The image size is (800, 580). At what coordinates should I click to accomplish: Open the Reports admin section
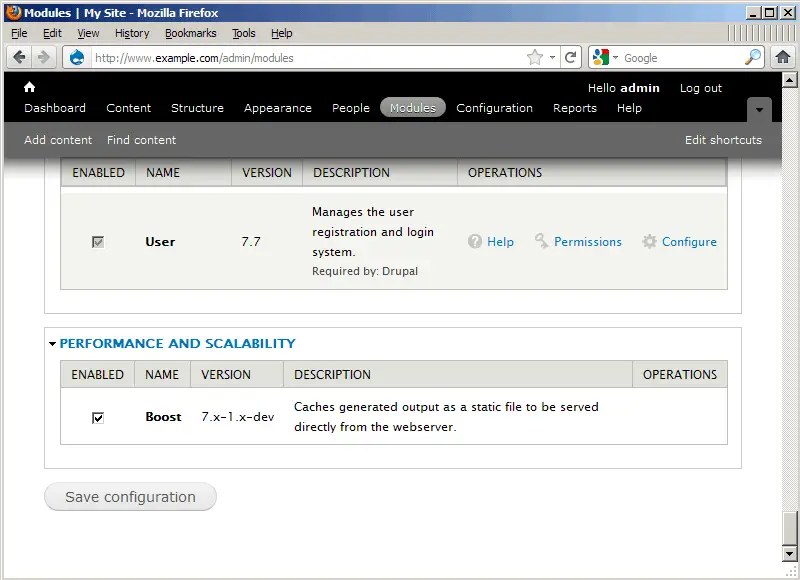(x=575, y=108)
